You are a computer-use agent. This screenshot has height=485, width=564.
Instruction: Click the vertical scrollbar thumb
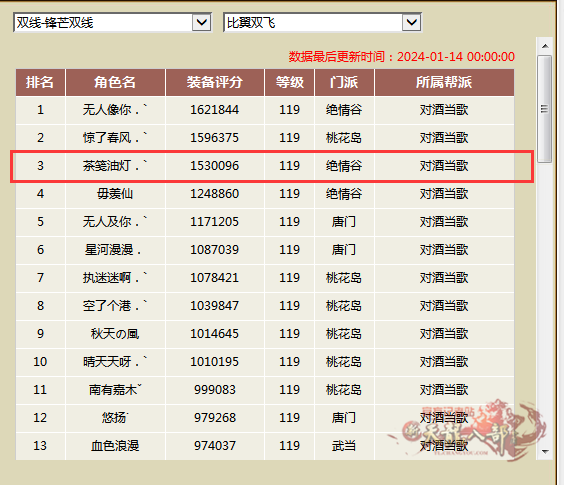point(545,109)
